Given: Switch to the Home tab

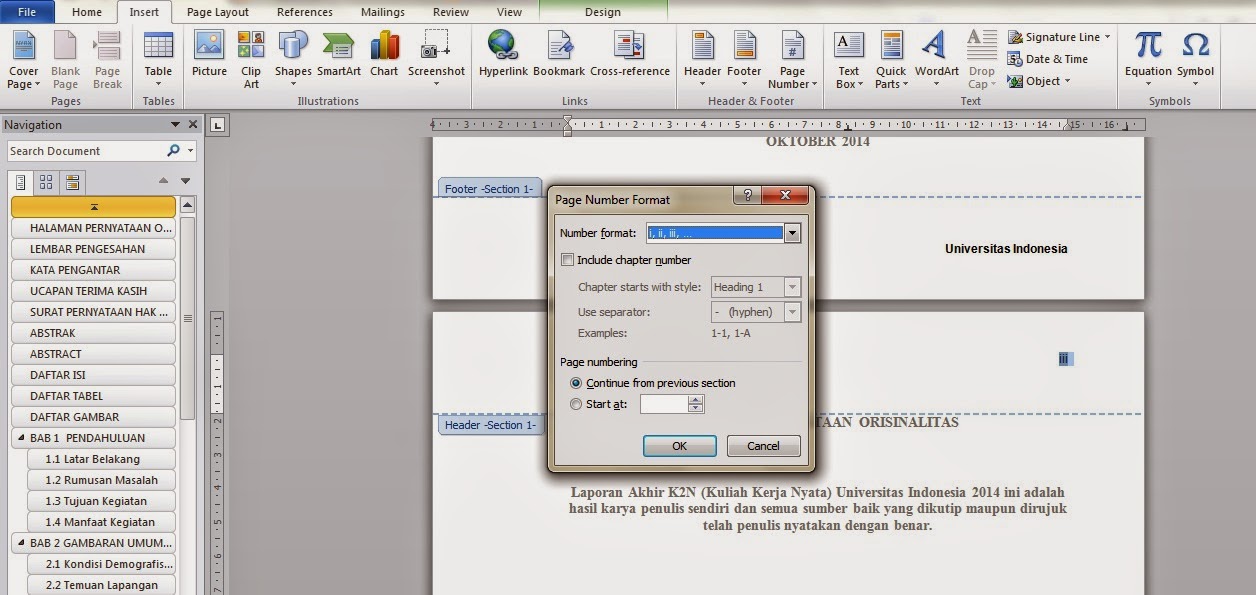Looking at the screenshot, I should tap(87, 12).
